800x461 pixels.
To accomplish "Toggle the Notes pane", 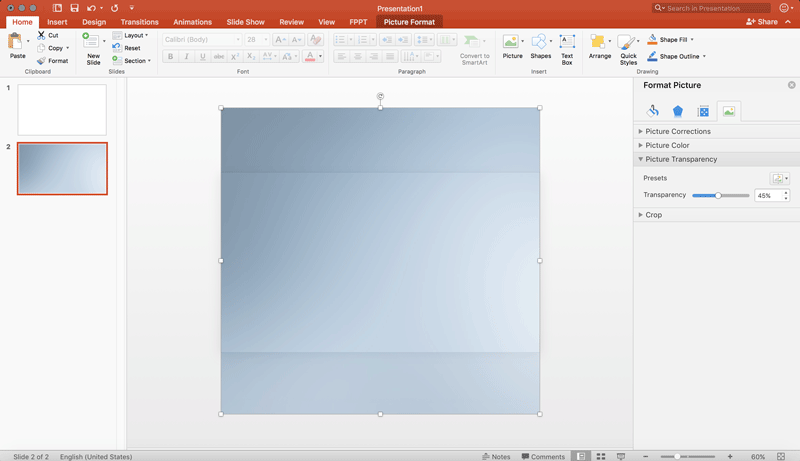I will tap(495, 456).
